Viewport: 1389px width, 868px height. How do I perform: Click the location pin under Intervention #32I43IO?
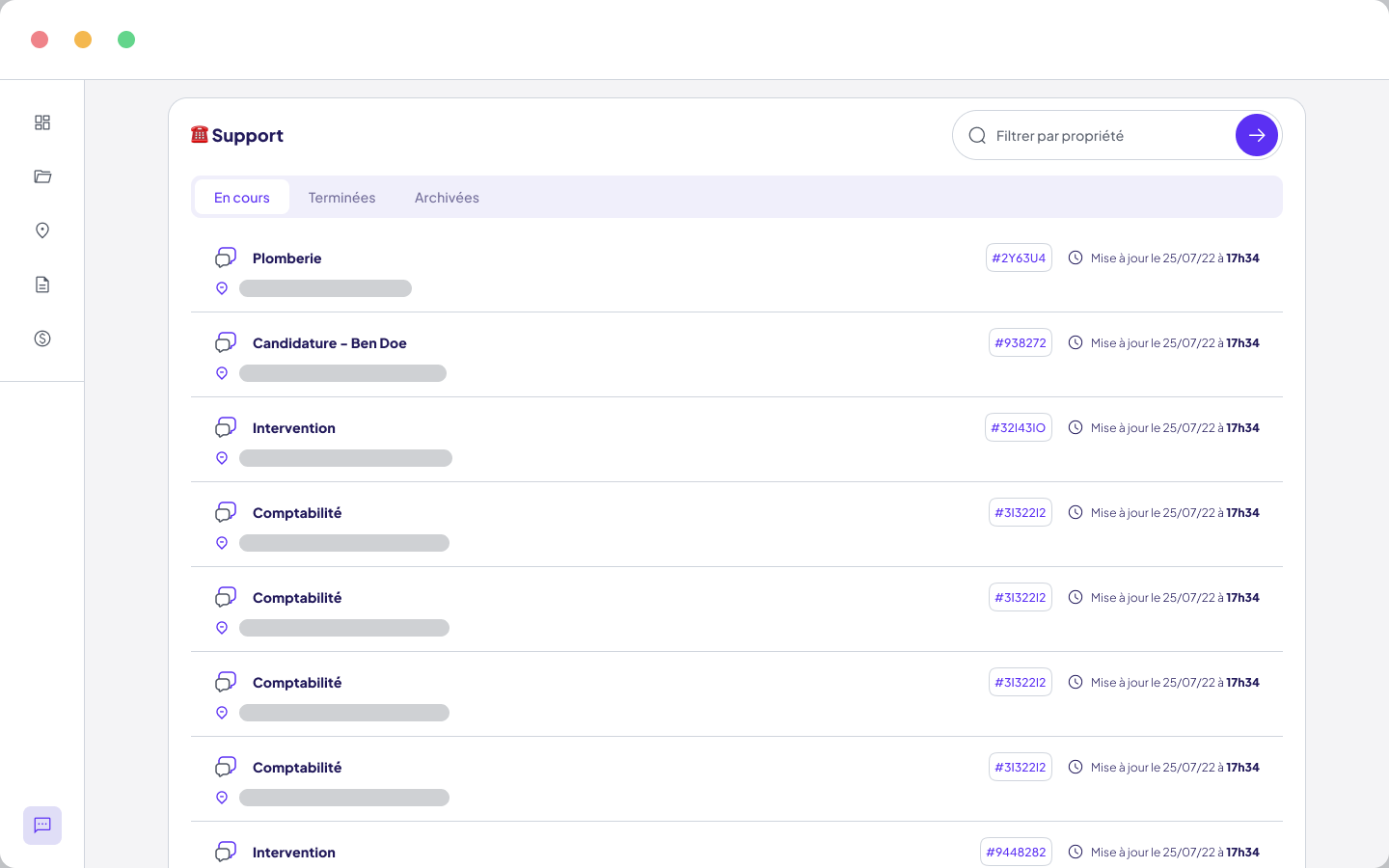222,458
